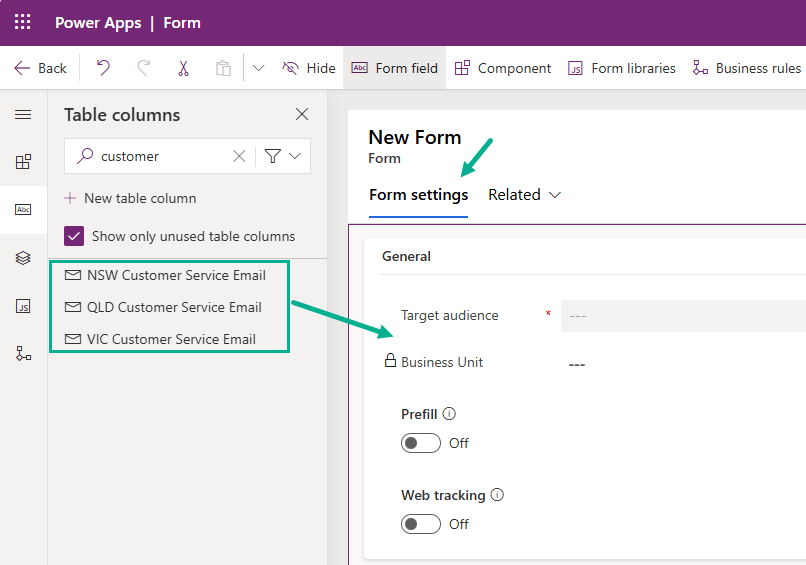Close the Table columns panel

pyautogui.click(x=302, y=115)
